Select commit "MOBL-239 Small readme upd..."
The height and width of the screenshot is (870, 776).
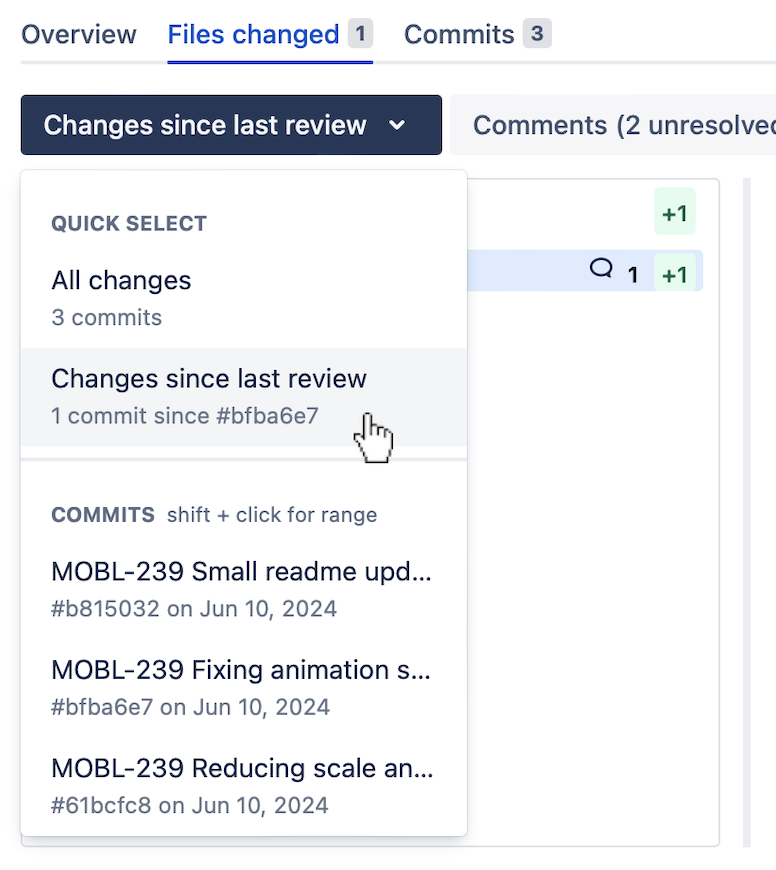(241, 571)
